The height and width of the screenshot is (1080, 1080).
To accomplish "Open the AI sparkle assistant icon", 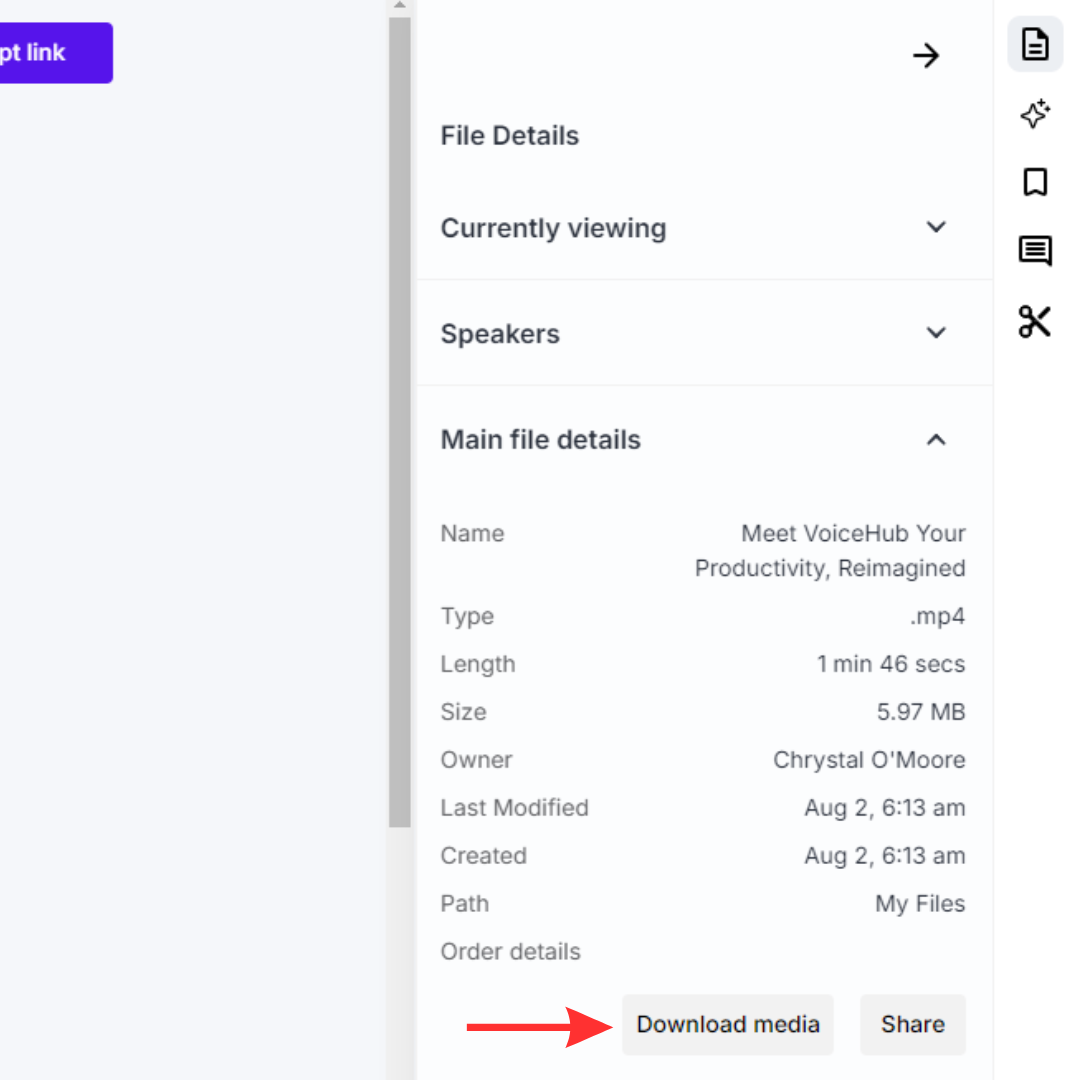I will click(1035, 114).
